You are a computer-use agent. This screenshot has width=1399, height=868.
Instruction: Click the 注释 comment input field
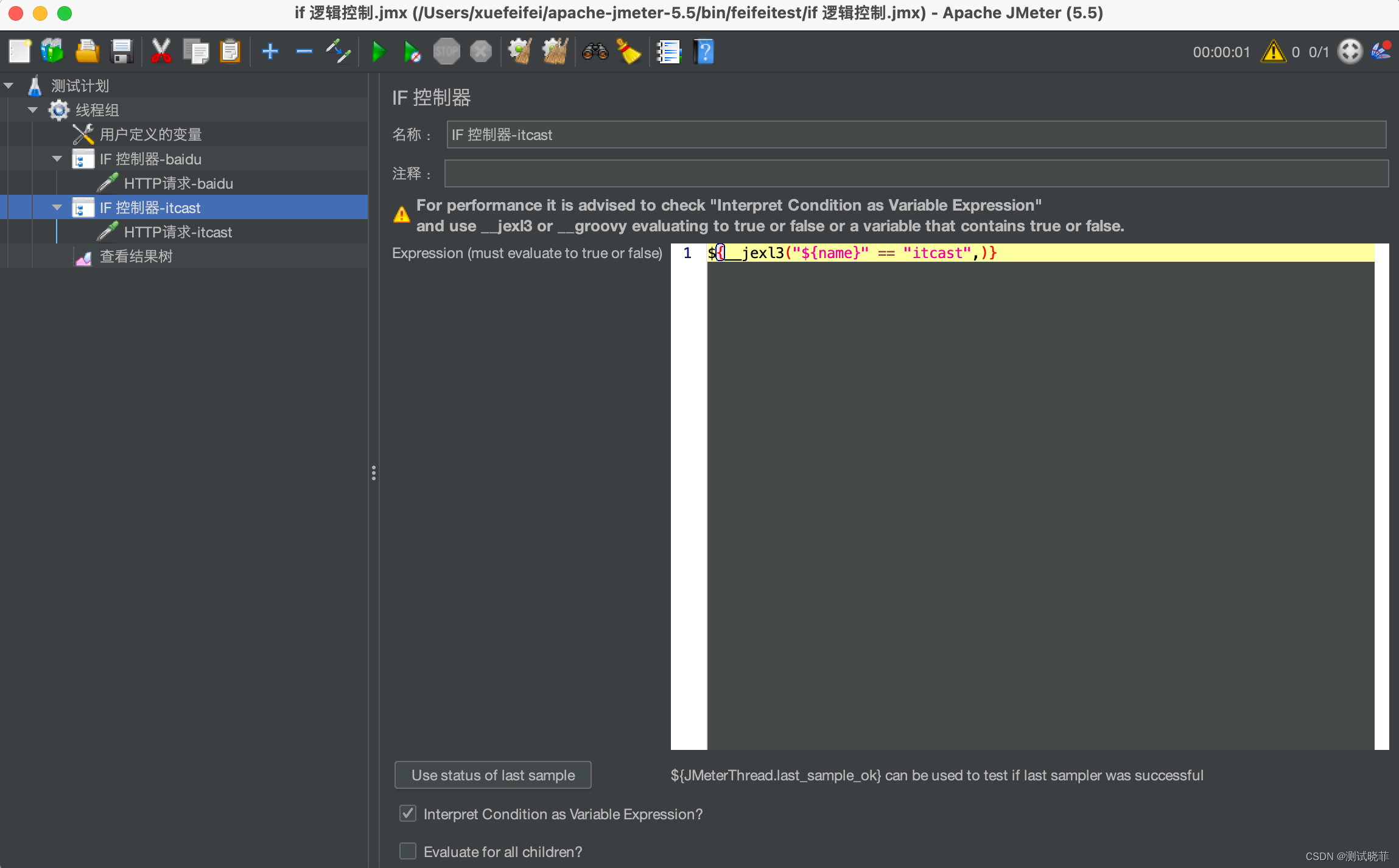916,173
